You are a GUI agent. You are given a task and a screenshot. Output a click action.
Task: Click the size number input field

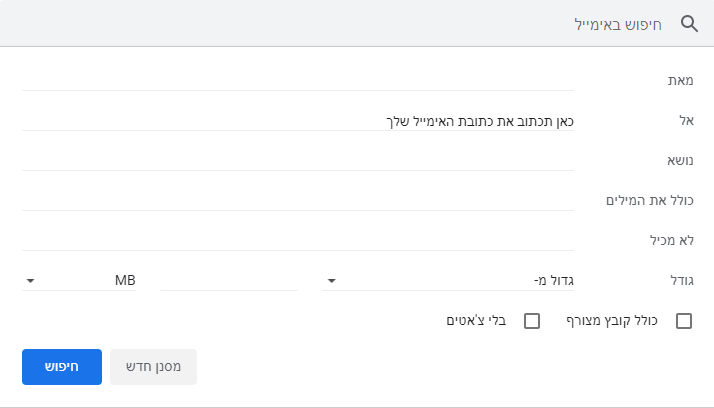(x=229, y=280)
